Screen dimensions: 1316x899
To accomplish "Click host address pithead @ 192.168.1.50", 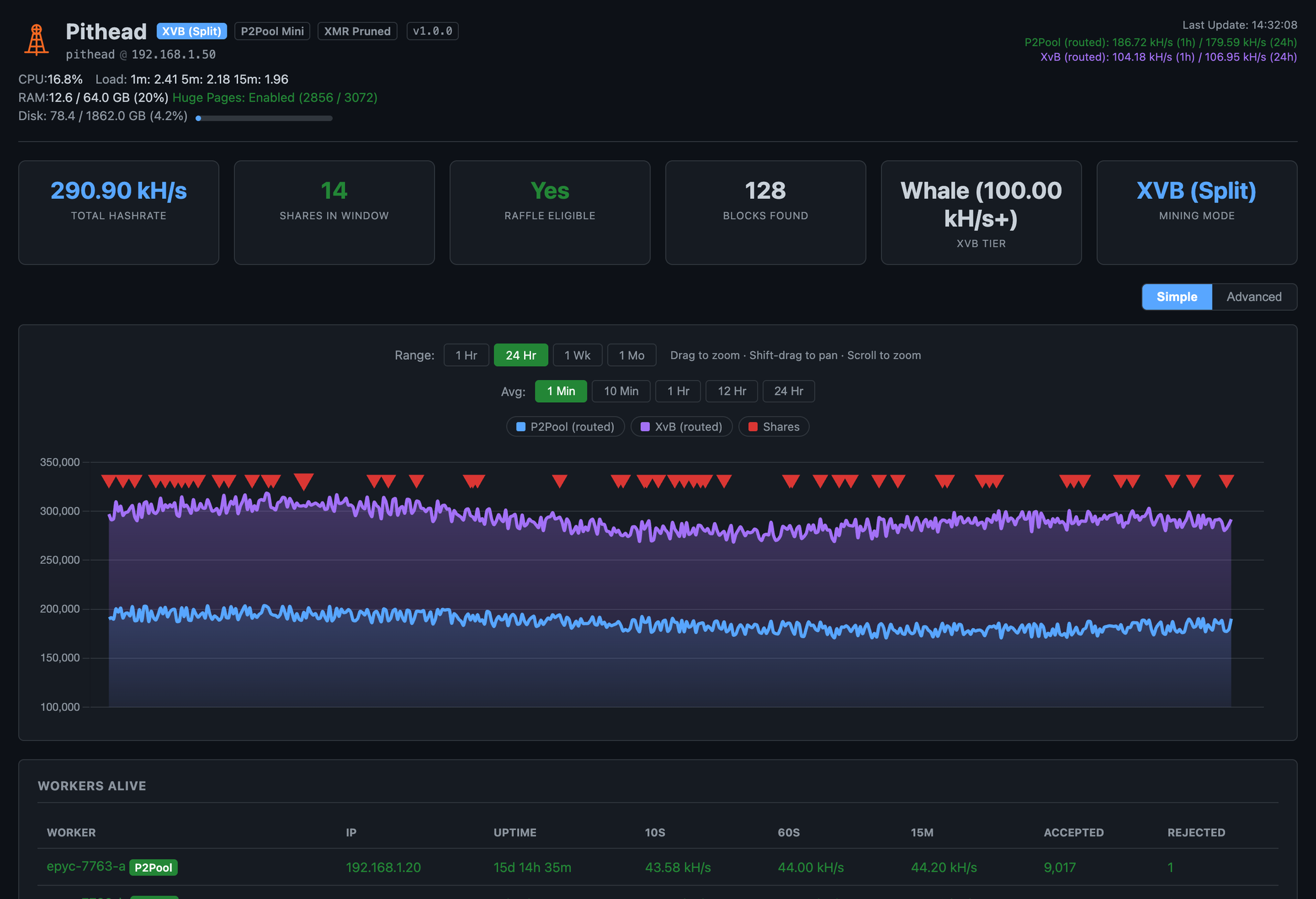I will coord(141,54).
